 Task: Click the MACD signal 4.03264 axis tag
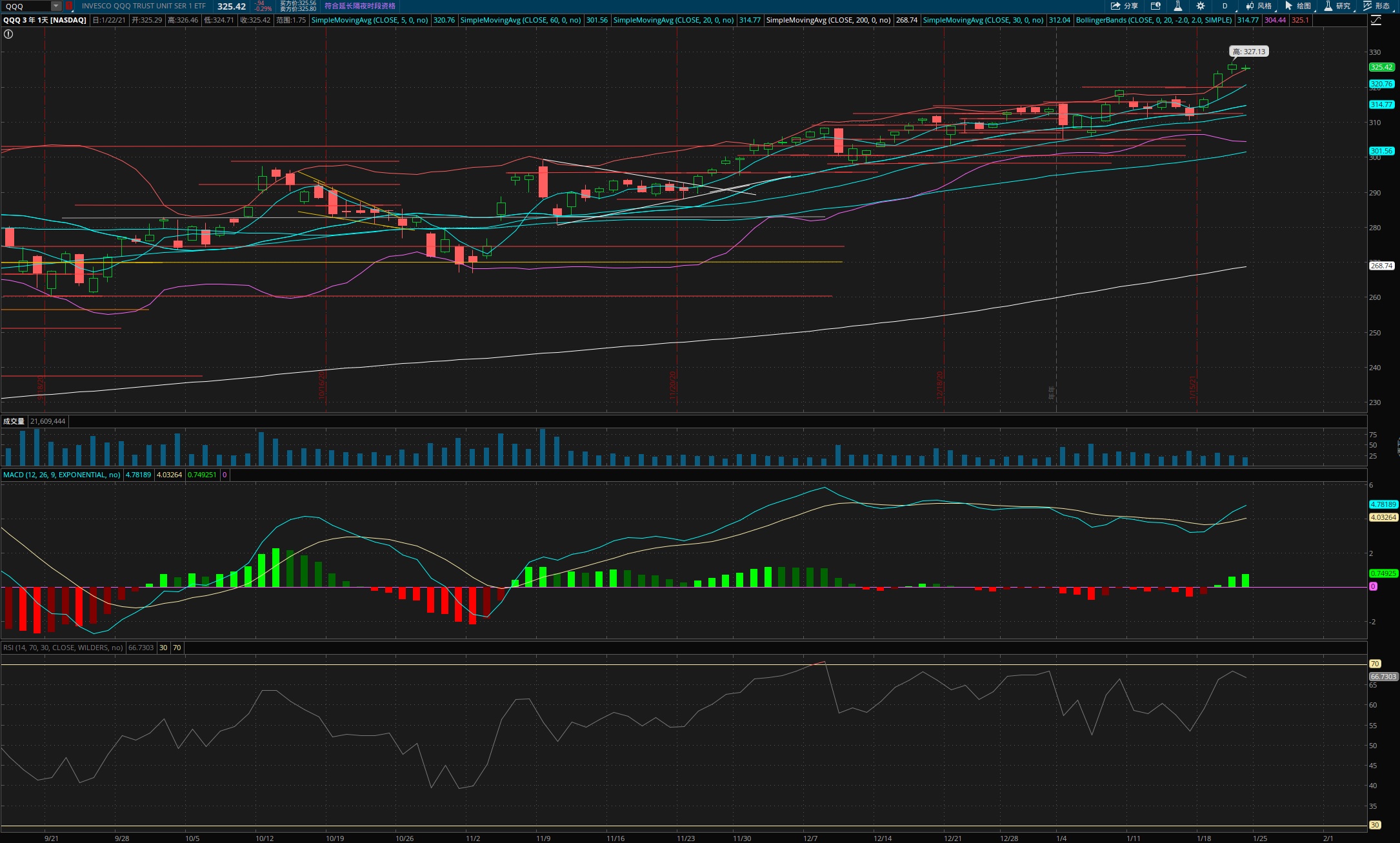1383,517
